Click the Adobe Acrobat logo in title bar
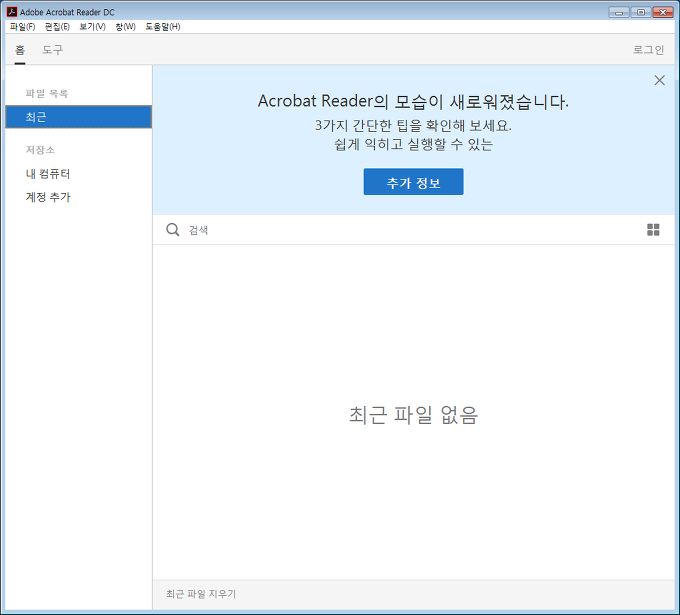680x615 pixels. [x=12, y=12]
